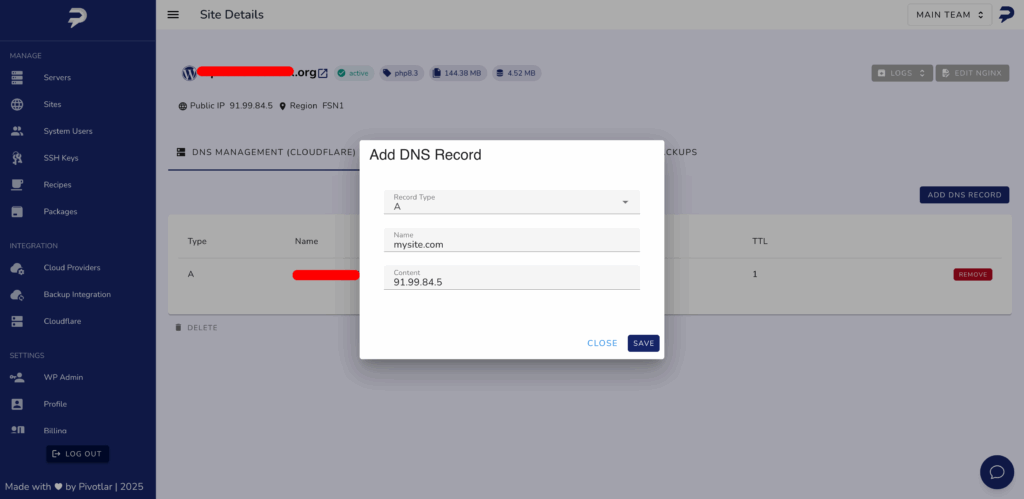Viewport: 1024px width, 499px height.
Task: Click Servers icon in sidebar
Action: (17, 78)
